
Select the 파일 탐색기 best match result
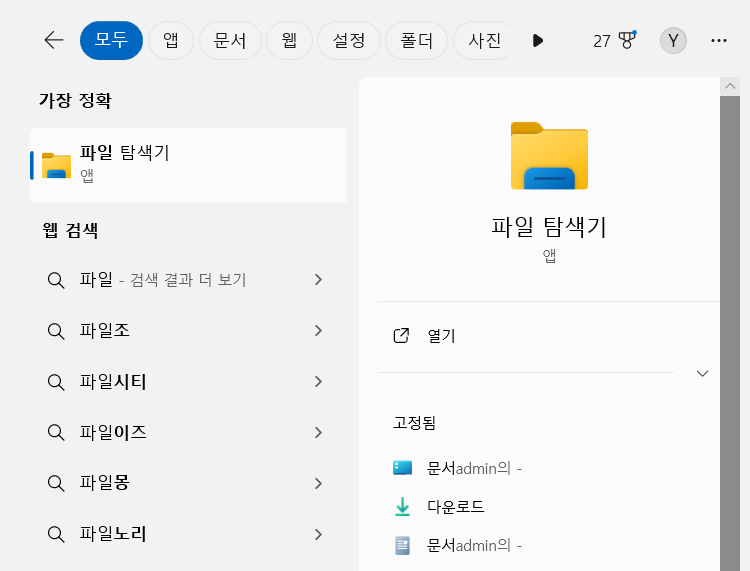pyautogui.click(x=188, y=165)
